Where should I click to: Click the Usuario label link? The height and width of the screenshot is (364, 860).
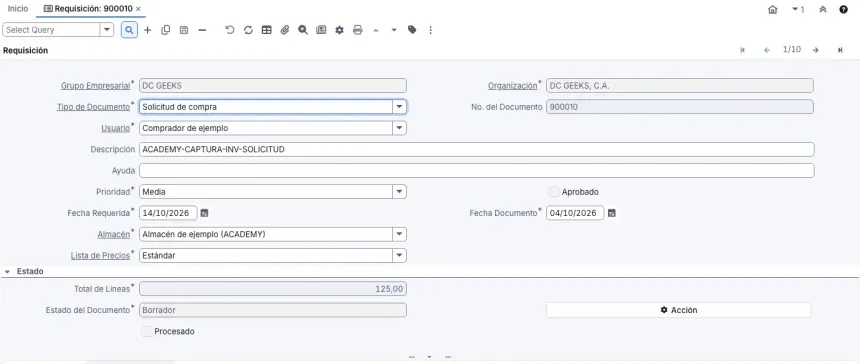pyautogui.click(x=116, y=128)
